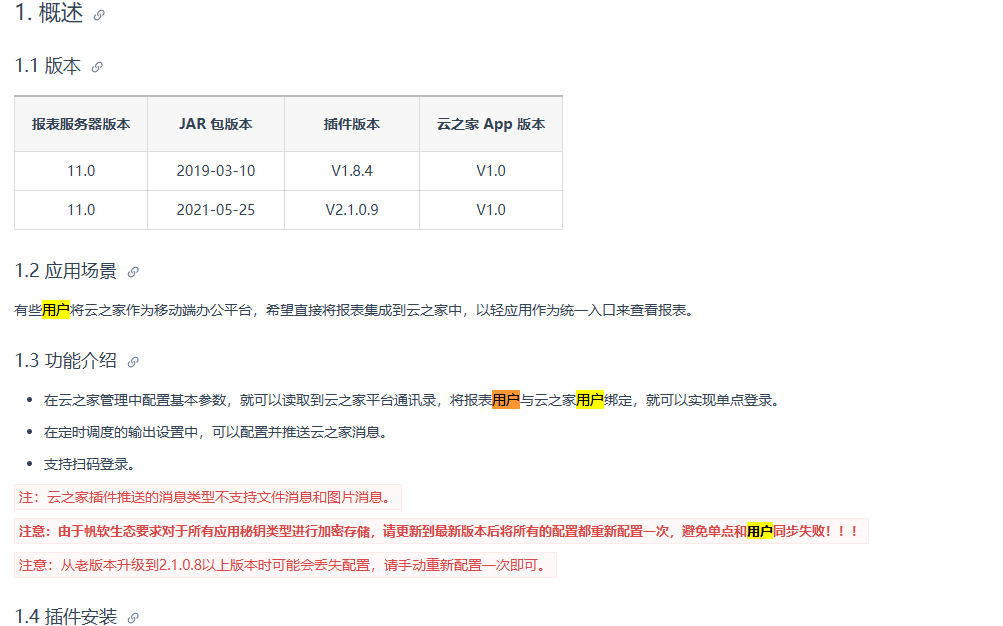Click the plugin version cell 'V2.1.0.9'
The image size is (1003, 626).
[x=352, y=210]
